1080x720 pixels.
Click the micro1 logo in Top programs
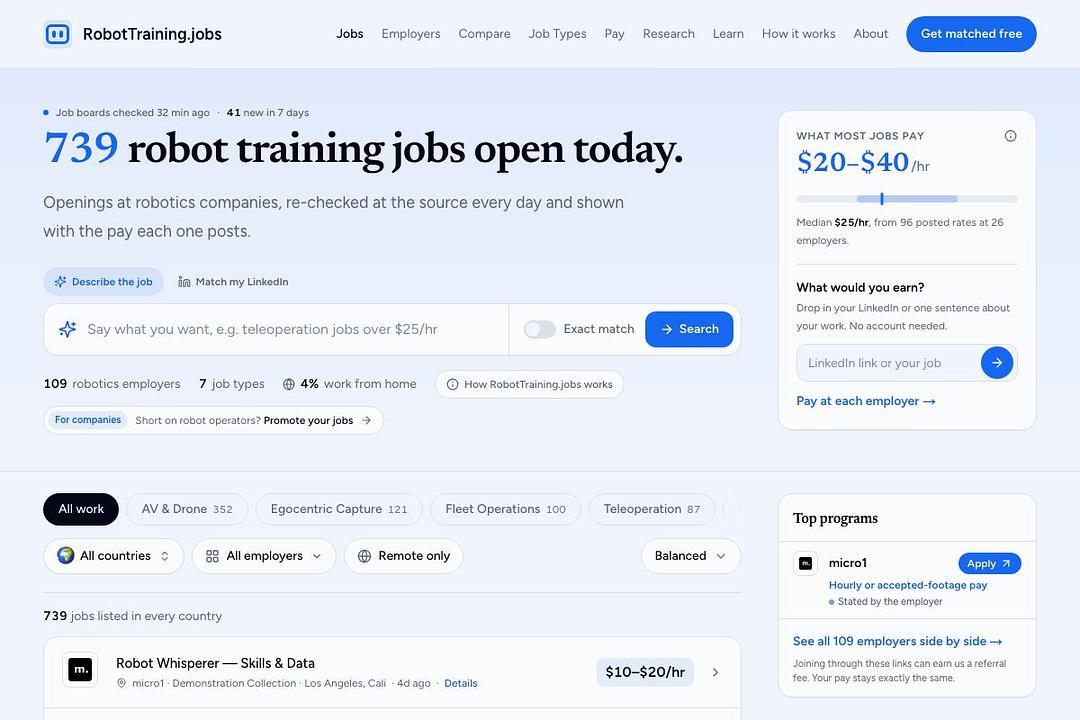click(805, 564)
